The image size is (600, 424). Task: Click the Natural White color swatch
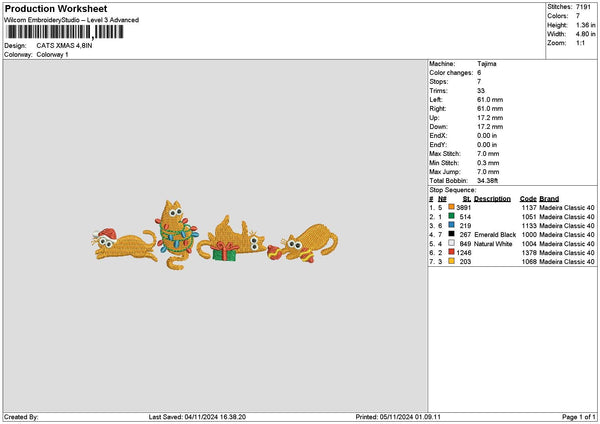click(x=452, y=243)
